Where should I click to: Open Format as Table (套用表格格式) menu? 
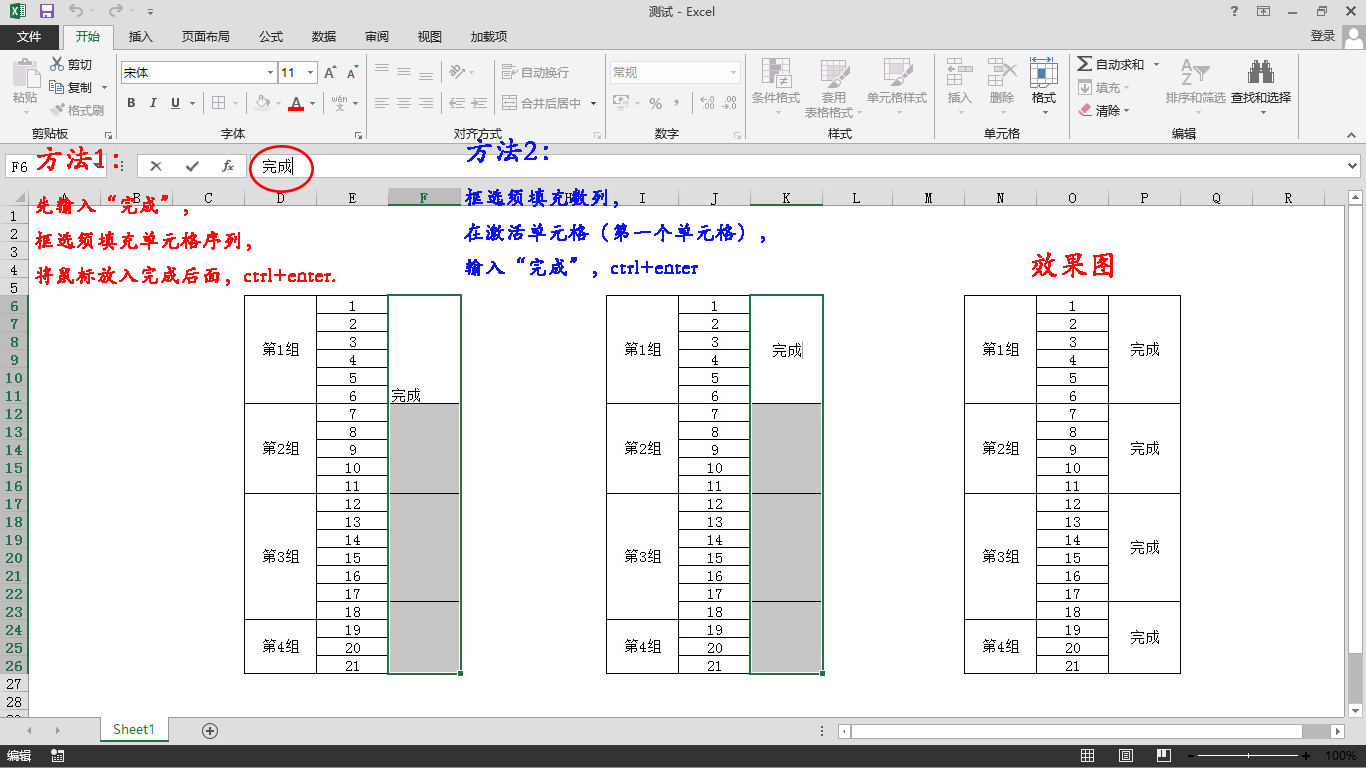point(834,87)
